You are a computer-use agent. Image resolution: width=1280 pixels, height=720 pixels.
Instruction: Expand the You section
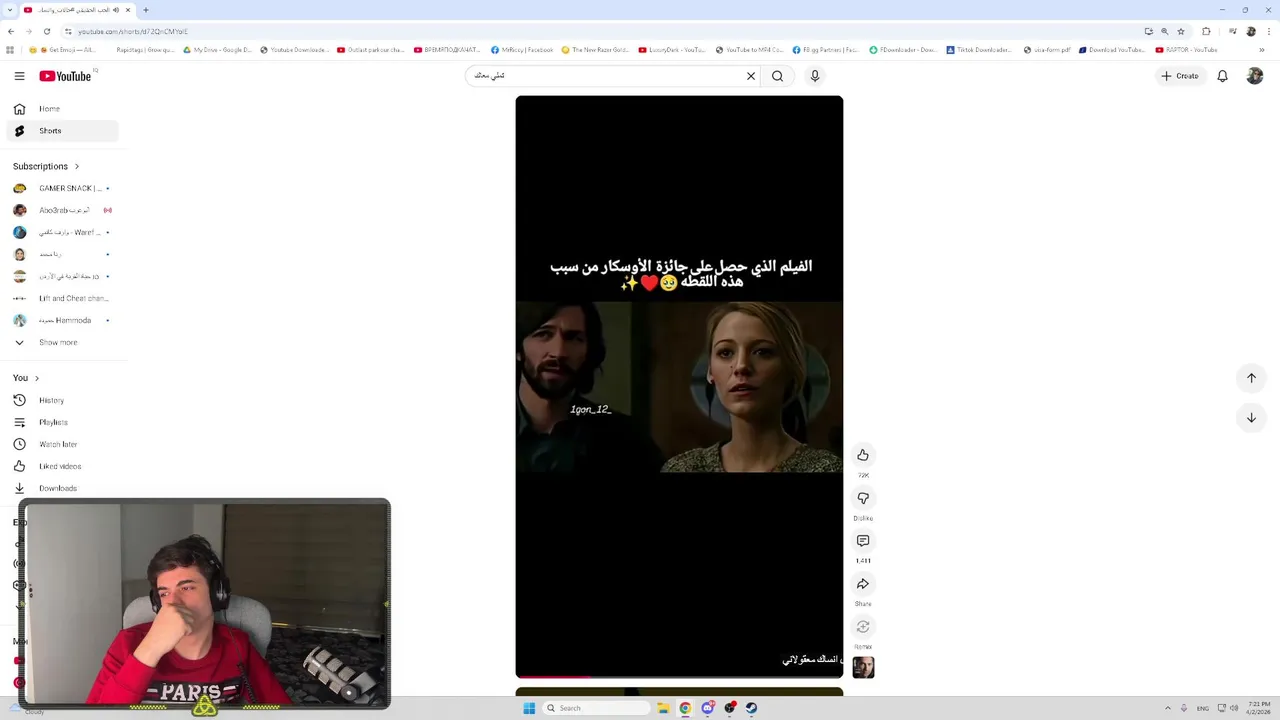26,378
